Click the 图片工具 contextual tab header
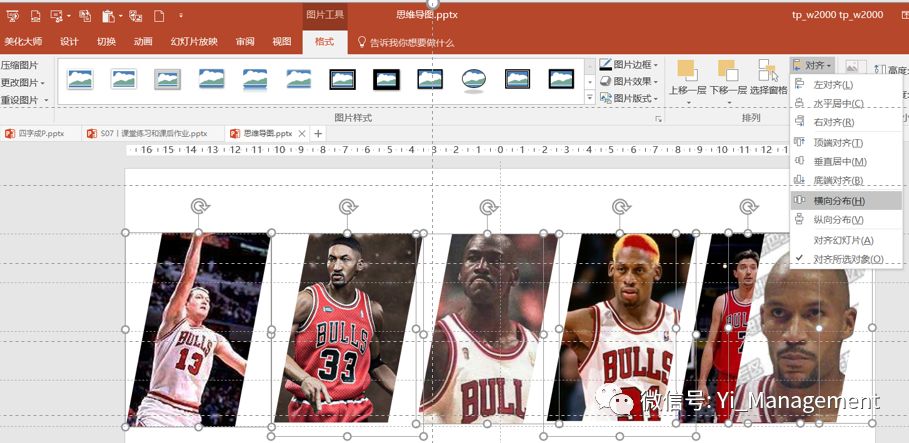 (325, 15)
